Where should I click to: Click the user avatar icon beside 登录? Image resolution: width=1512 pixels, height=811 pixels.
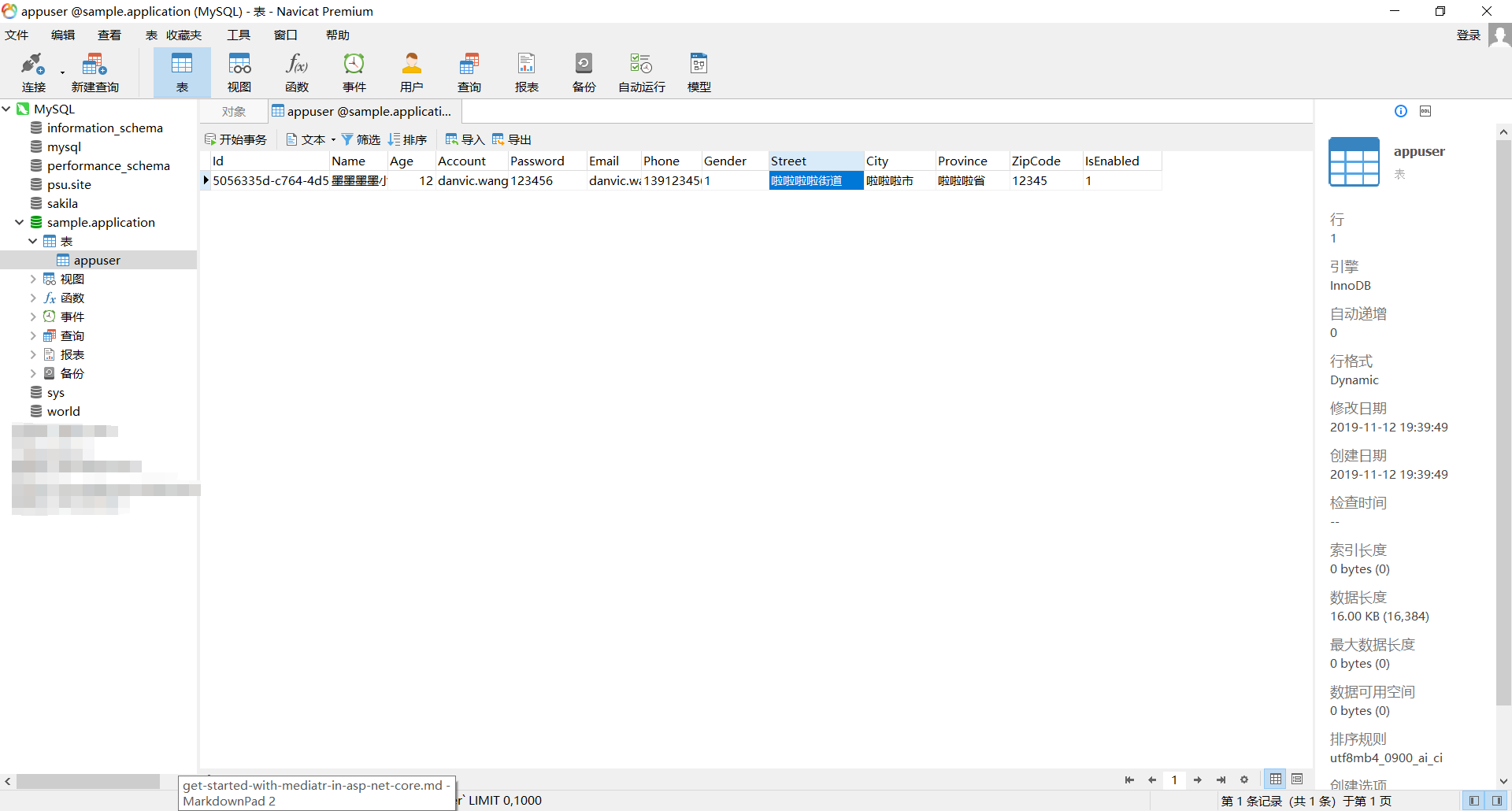coord(1499,35)
